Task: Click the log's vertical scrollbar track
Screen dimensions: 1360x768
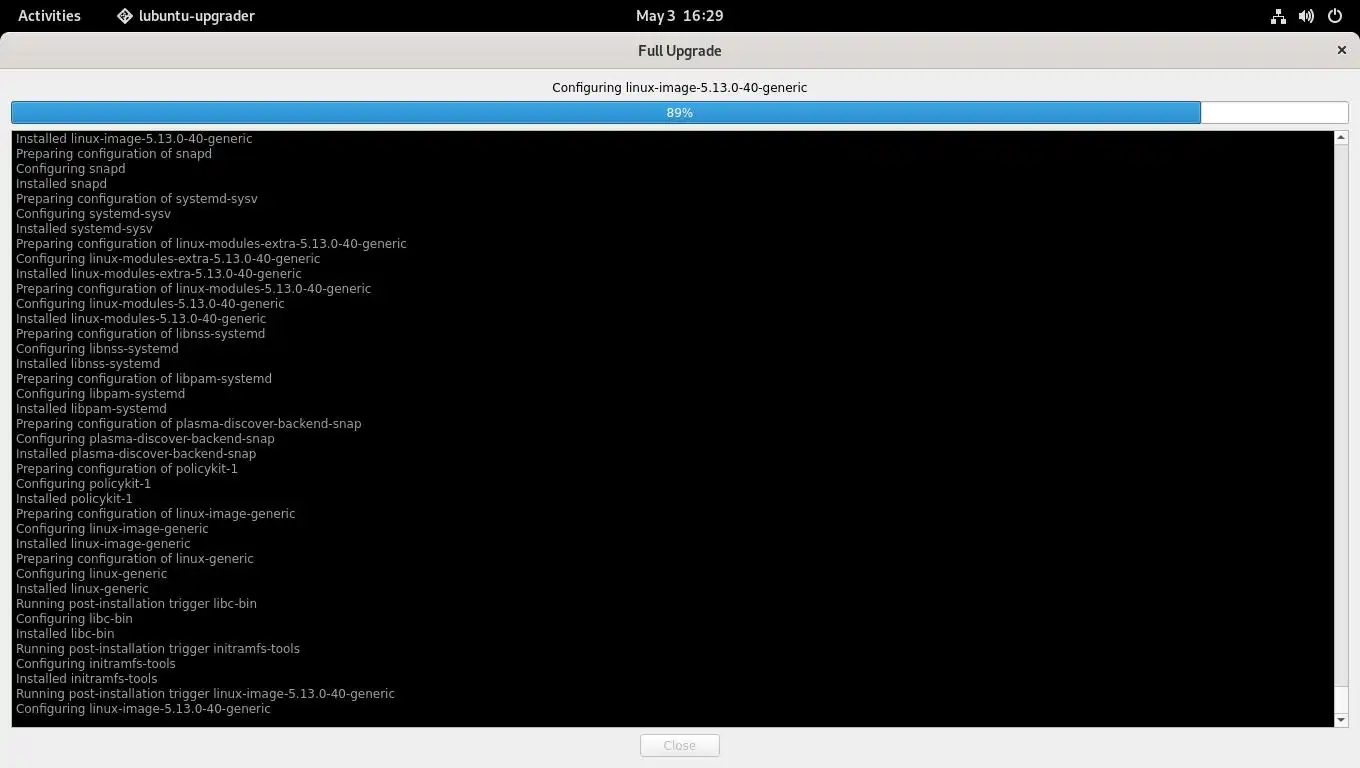Action: 1341,415
